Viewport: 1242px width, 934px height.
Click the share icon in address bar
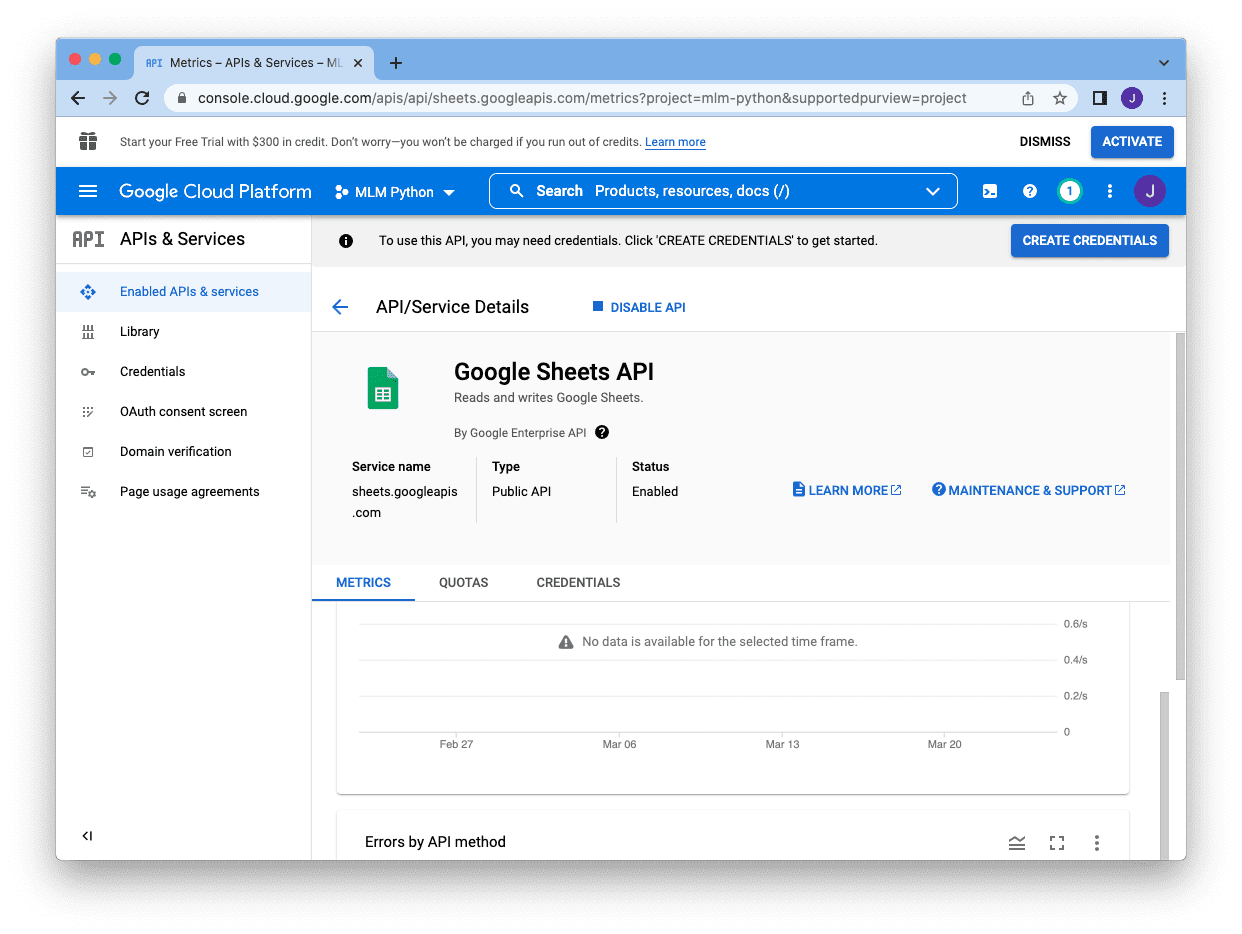pos(1028,98)
